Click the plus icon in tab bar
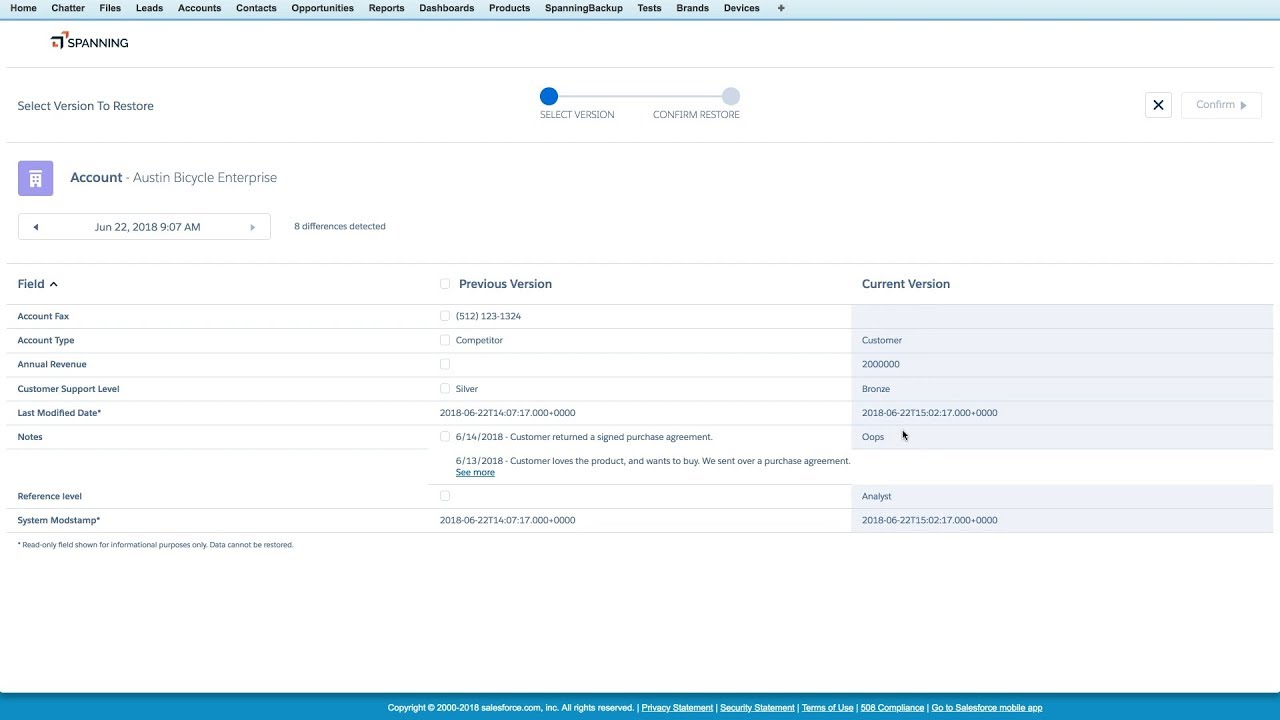 tap(781, 8)
